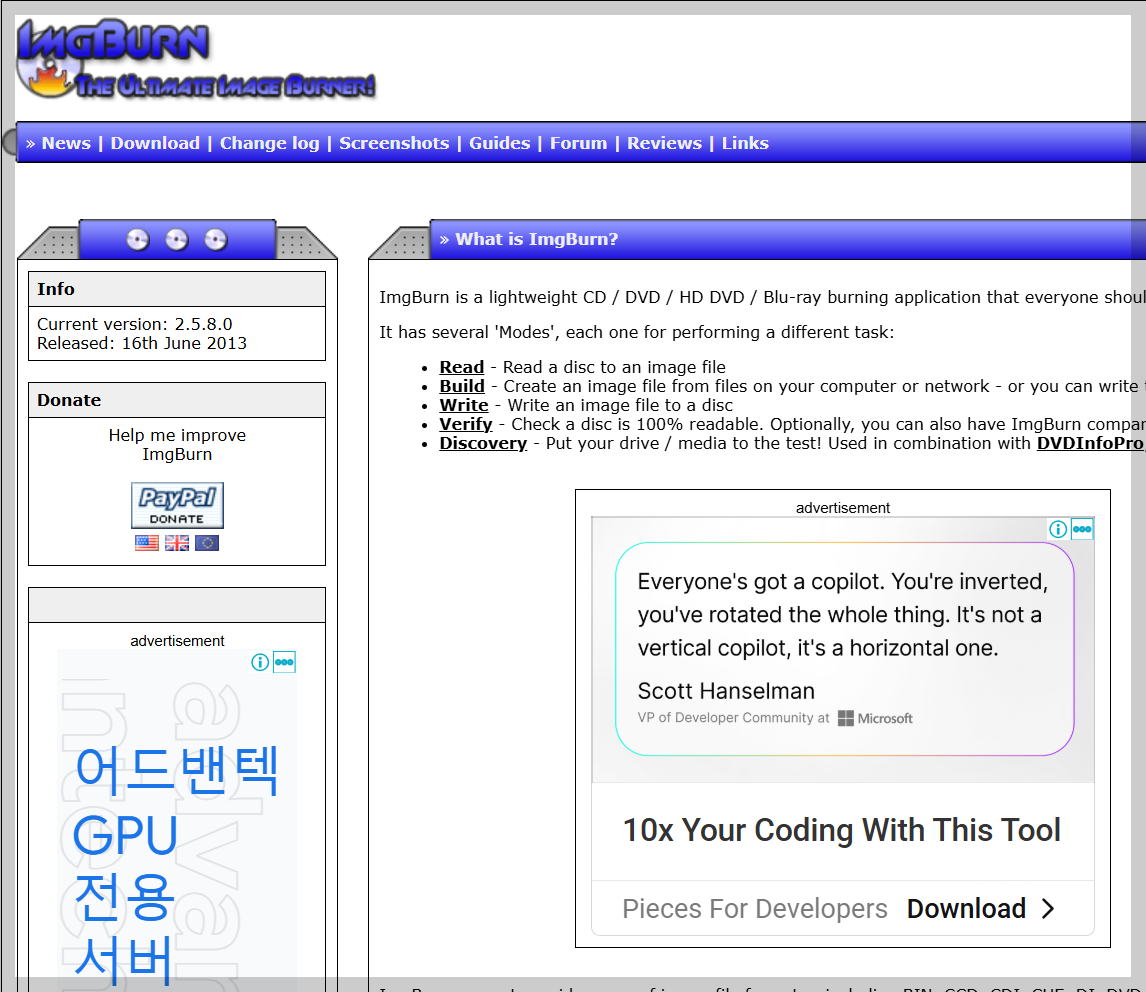Viewport: 1146px width, 992px height.
Task: Open the Guides section
Action: point(500,143)
